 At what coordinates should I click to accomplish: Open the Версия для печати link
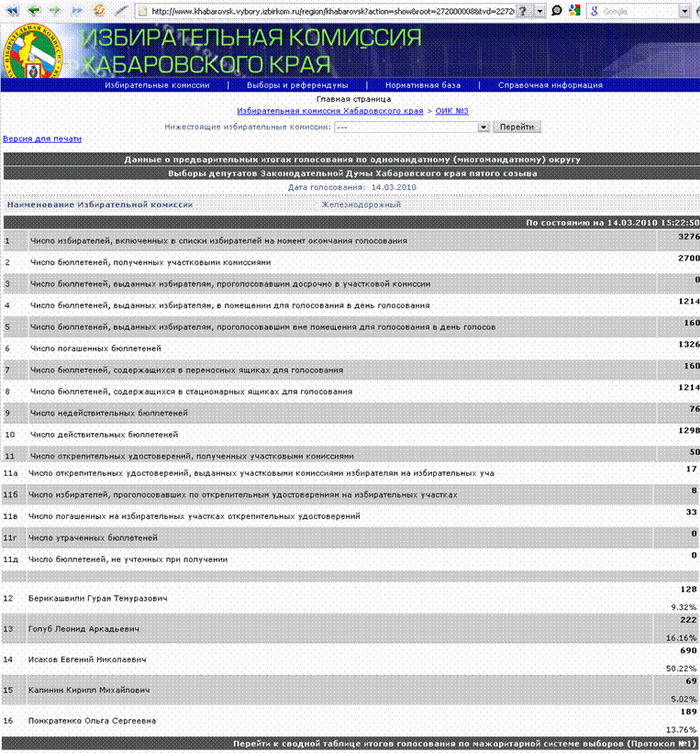point(43,139)
